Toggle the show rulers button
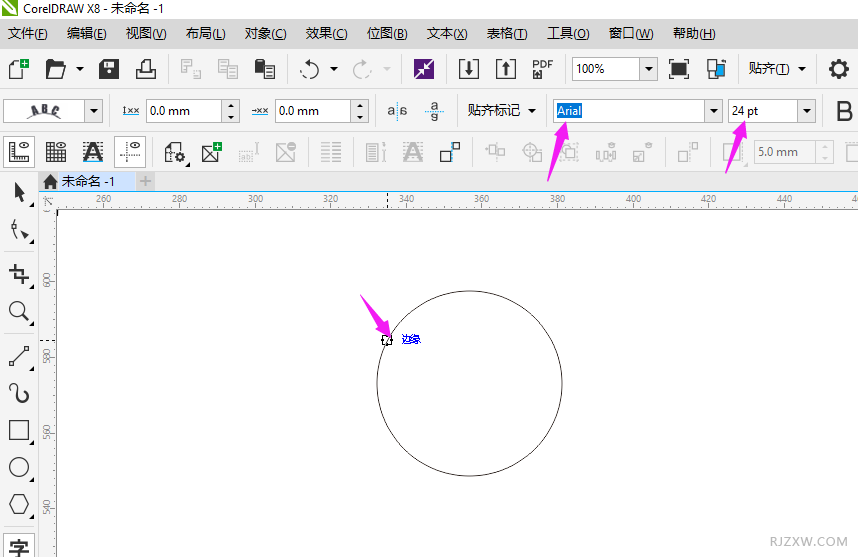 coord(20,152)
